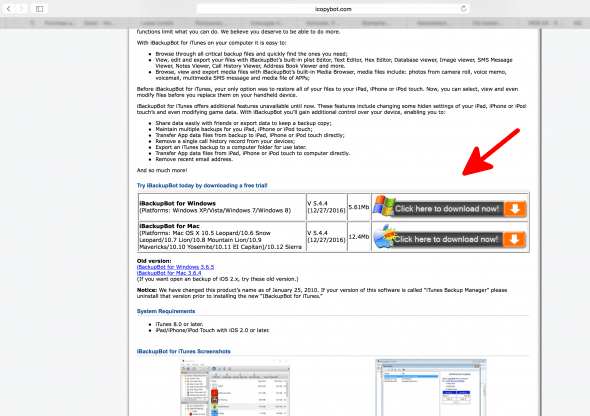
Task: Show the Safari sidebar
Action: point(39,8)
